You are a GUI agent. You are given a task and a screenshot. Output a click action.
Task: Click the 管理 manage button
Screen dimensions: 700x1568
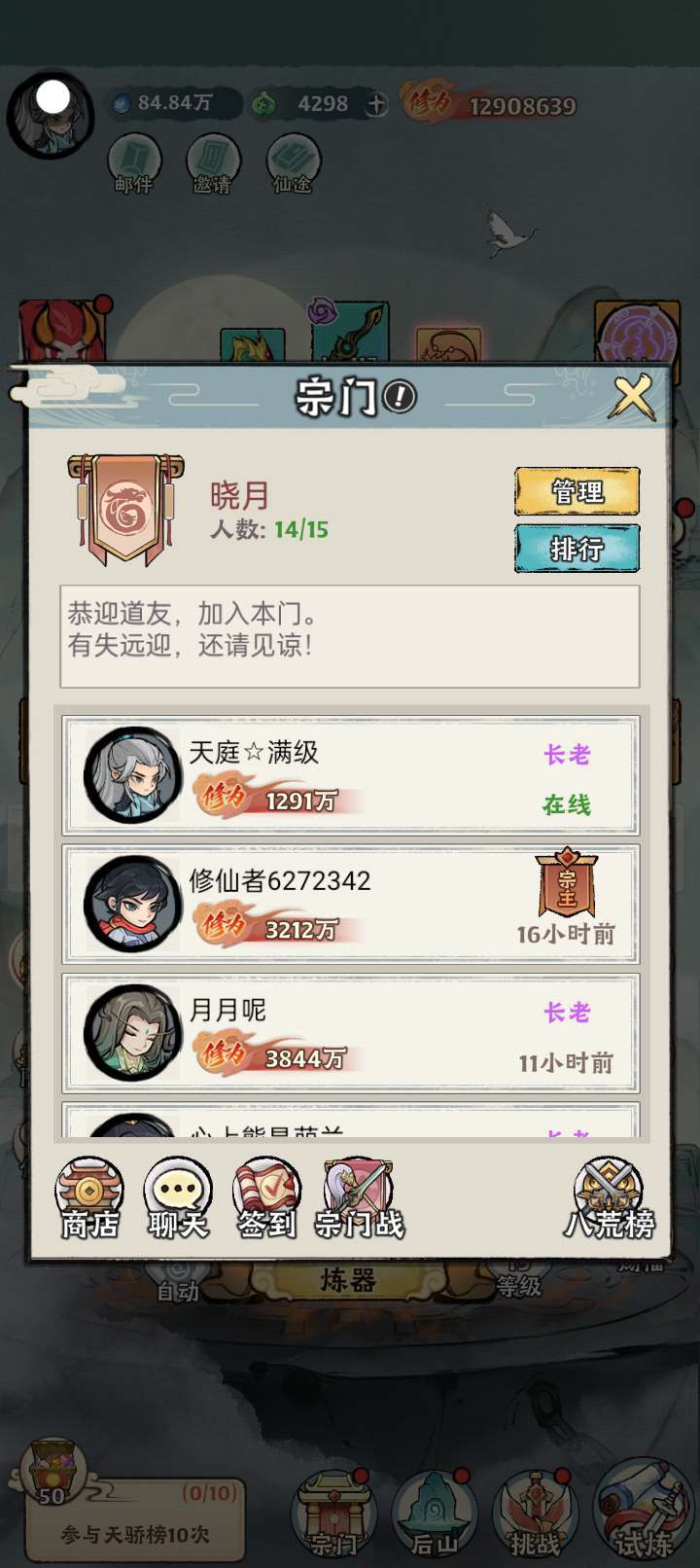577,491
